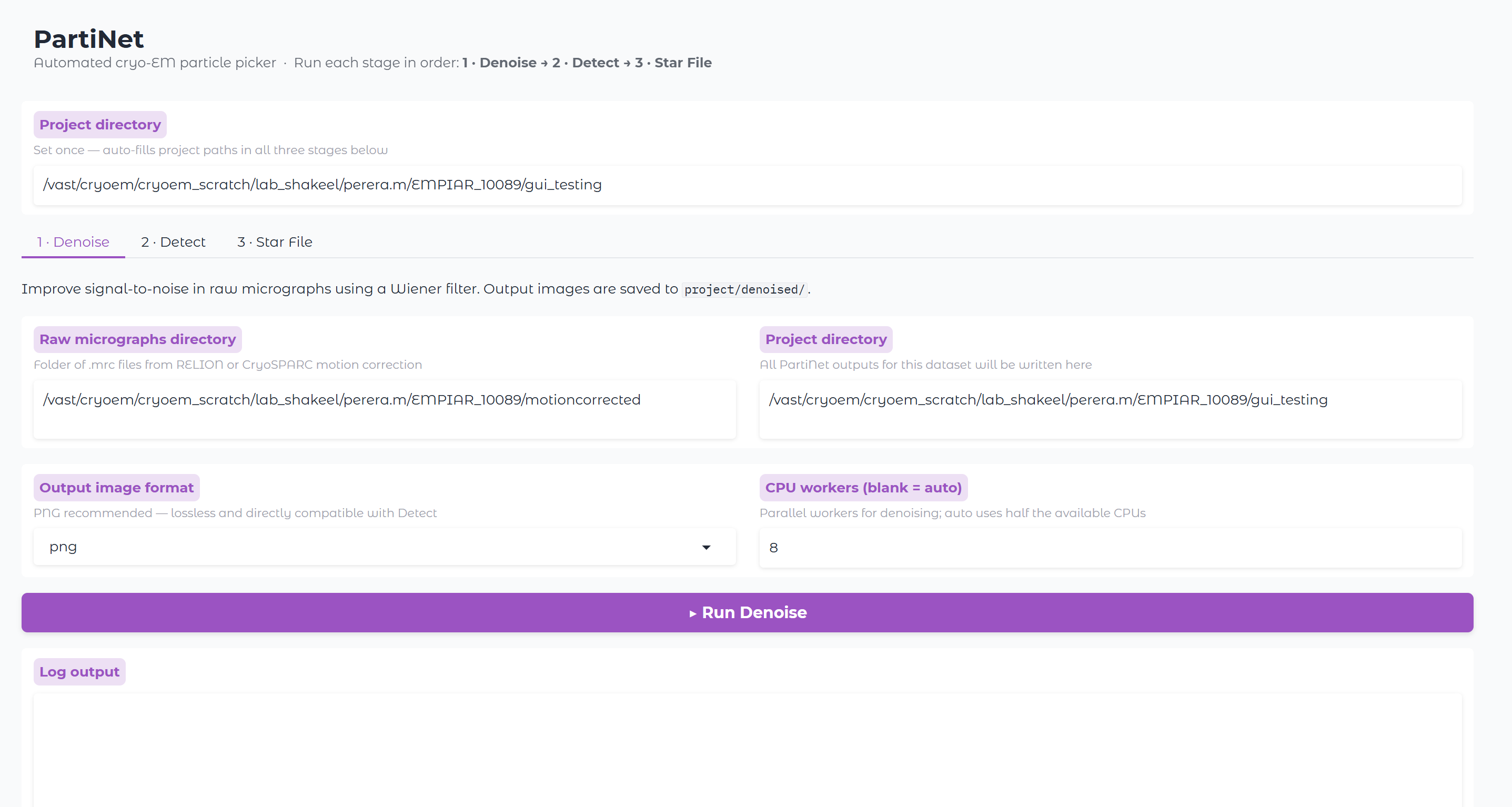The image size is (1512, 807).
Task: Click inside the Log output text area
Action: click(747, 750)
